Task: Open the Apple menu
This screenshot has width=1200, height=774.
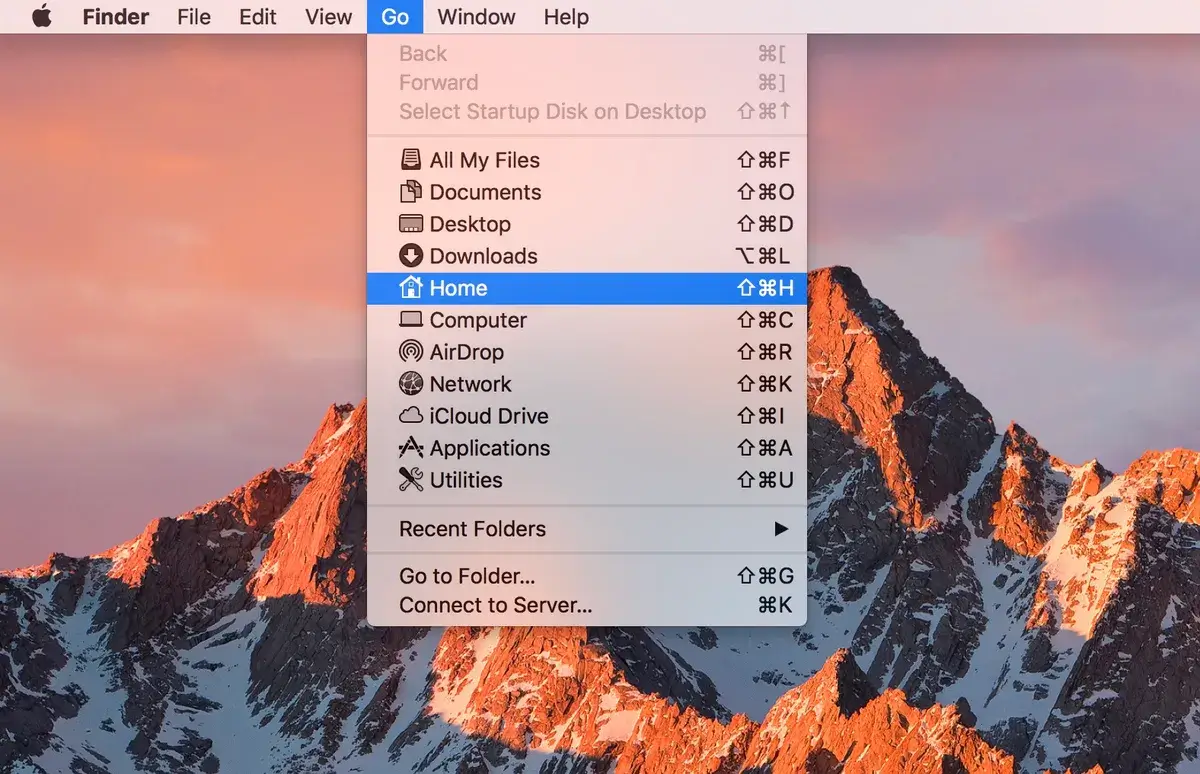Action: [x=42, y=17]
